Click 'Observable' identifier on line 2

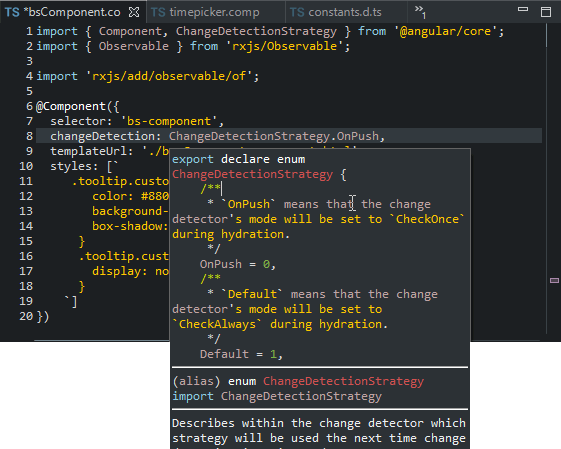[x=133, y=47]
